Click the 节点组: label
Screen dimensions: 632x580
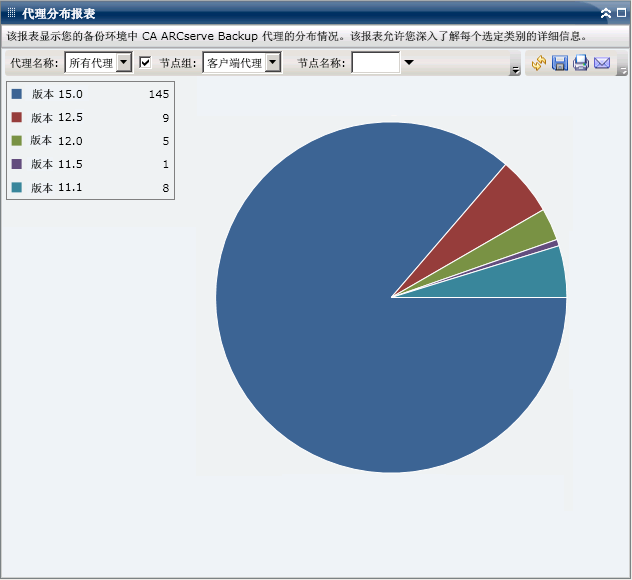pos(178,63)
